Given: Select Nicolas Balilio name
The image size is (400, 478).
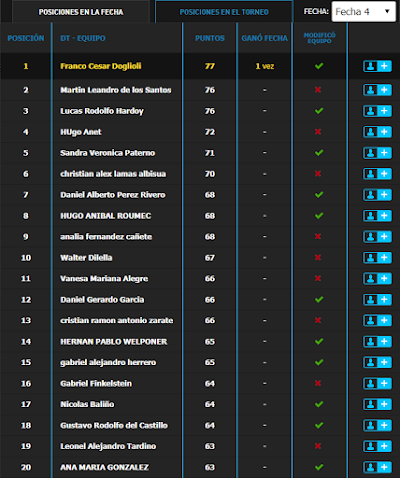Looking at the screenshot, I should (x=87, y=404).
